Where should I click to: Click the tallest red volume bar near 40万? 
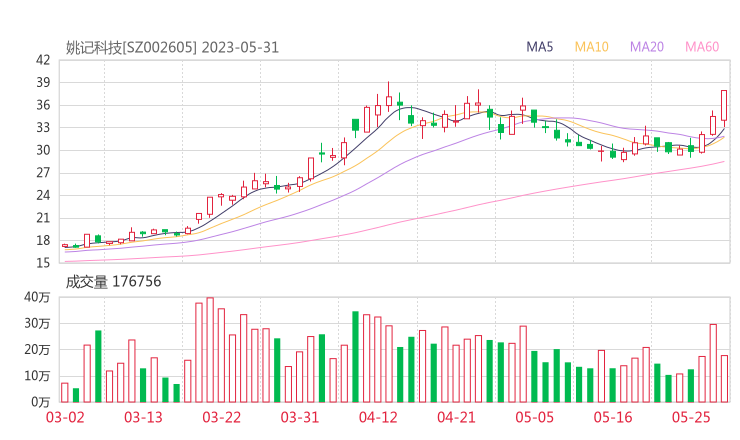pos(210,350)
